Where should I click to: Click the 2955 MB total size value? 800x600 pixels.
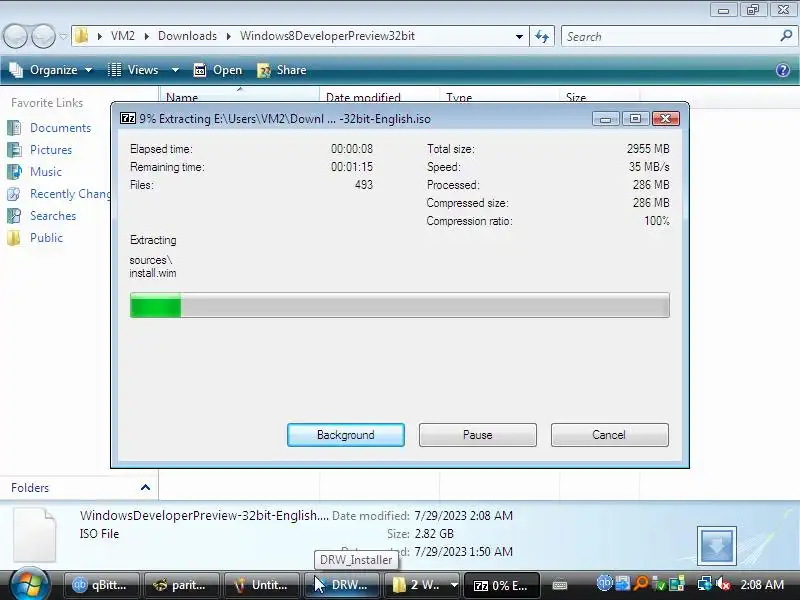tap(648, 149)
